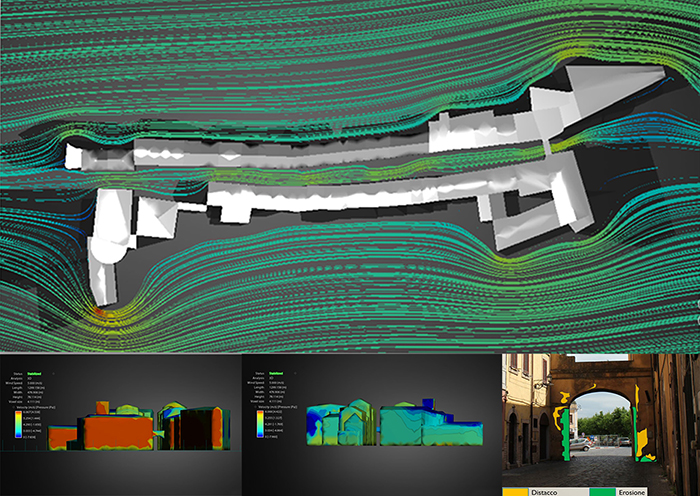700x496 pixels.
Task: Click the "Erosione" legend label
Action: (632, 492)
